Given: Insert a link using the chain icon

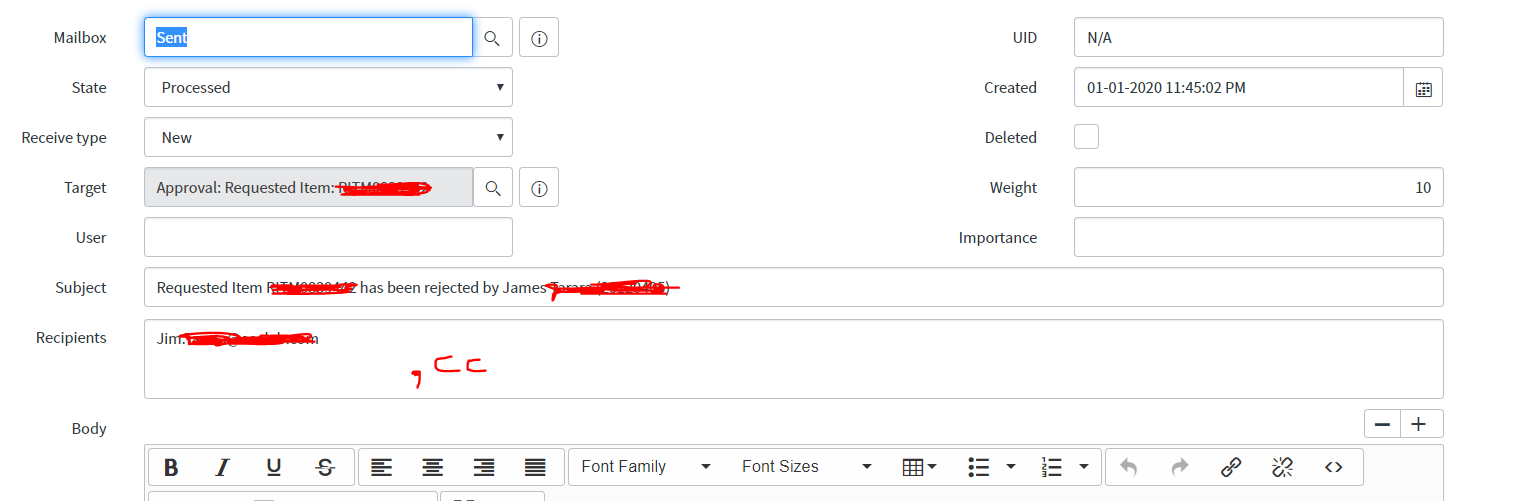Looking at the screenshot, I should click(x=1231, y=467).
